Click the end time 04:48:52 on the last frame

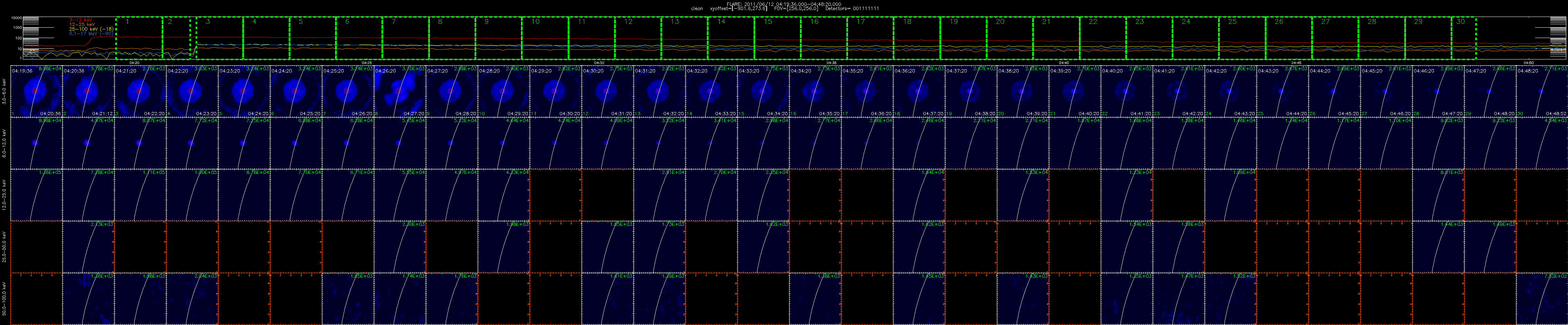(1557, 114)
